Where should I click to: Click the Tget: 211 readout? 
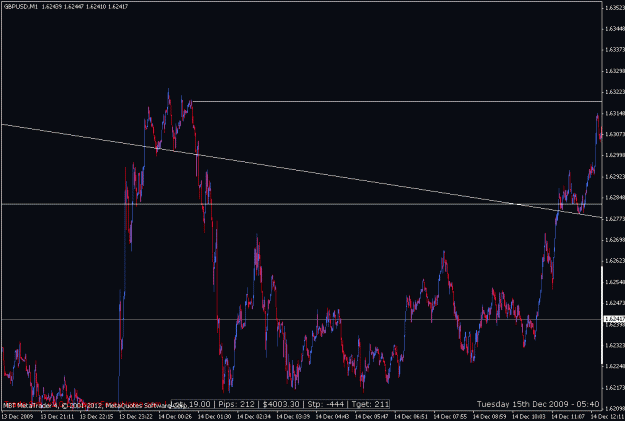coord(370,404)
